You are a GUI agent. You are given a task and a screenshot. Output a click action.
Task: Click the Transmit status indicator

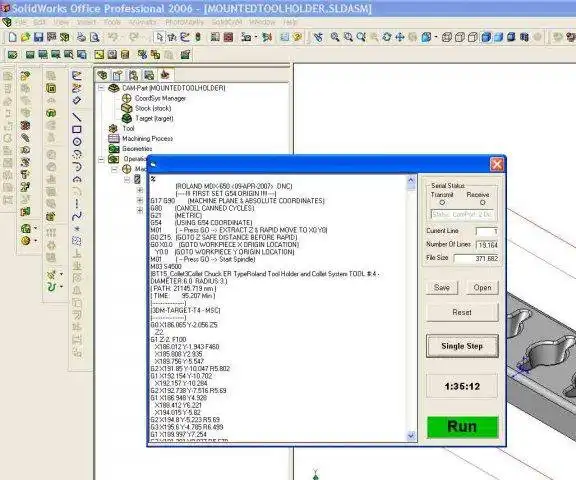pos(442,202)
